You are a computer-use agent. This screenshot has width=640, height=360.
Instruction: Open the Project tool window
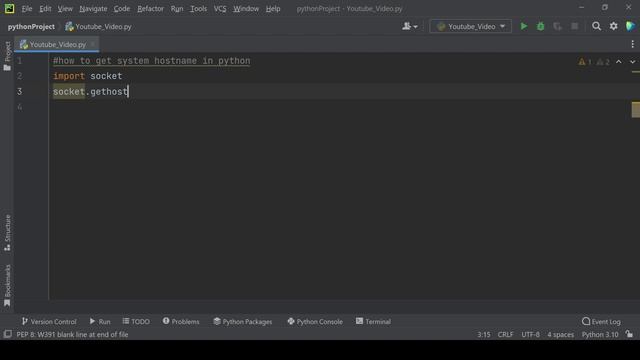[7, 56]
